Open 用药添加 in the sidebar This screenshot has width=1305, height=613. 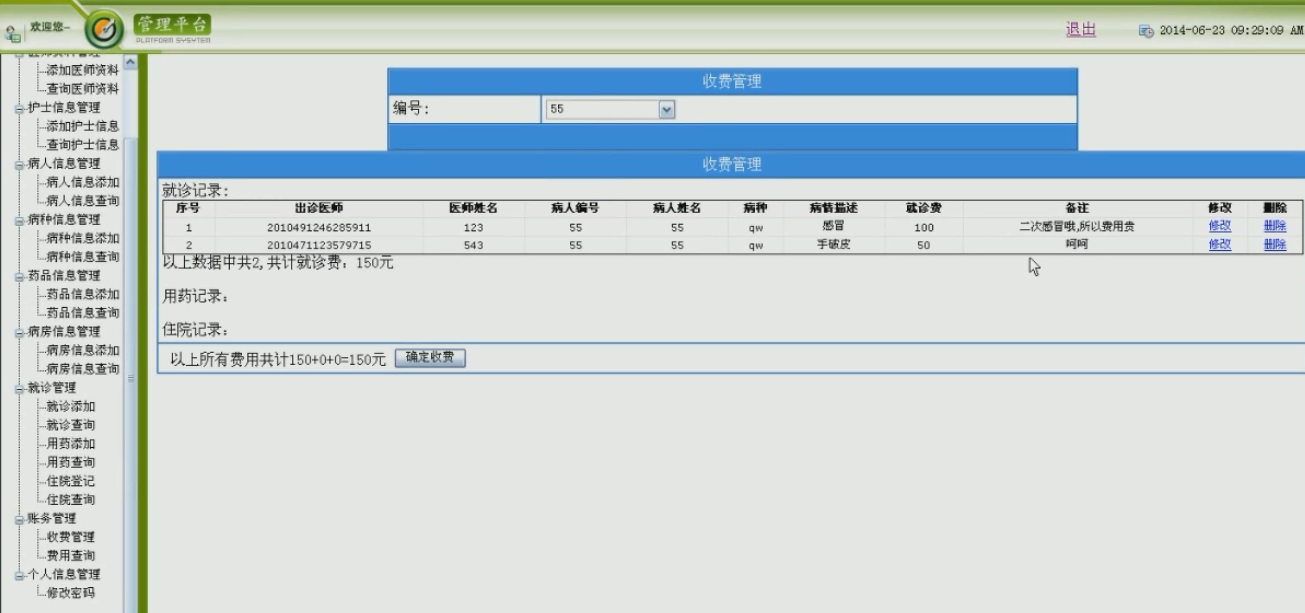(x=71, y=443)
